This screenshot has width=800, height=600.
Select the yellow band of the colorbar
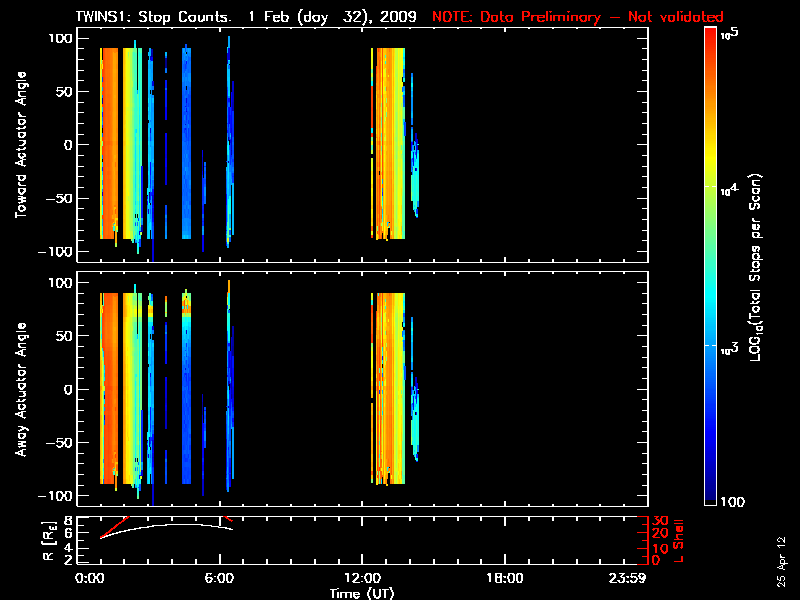[x=710, y=185]
